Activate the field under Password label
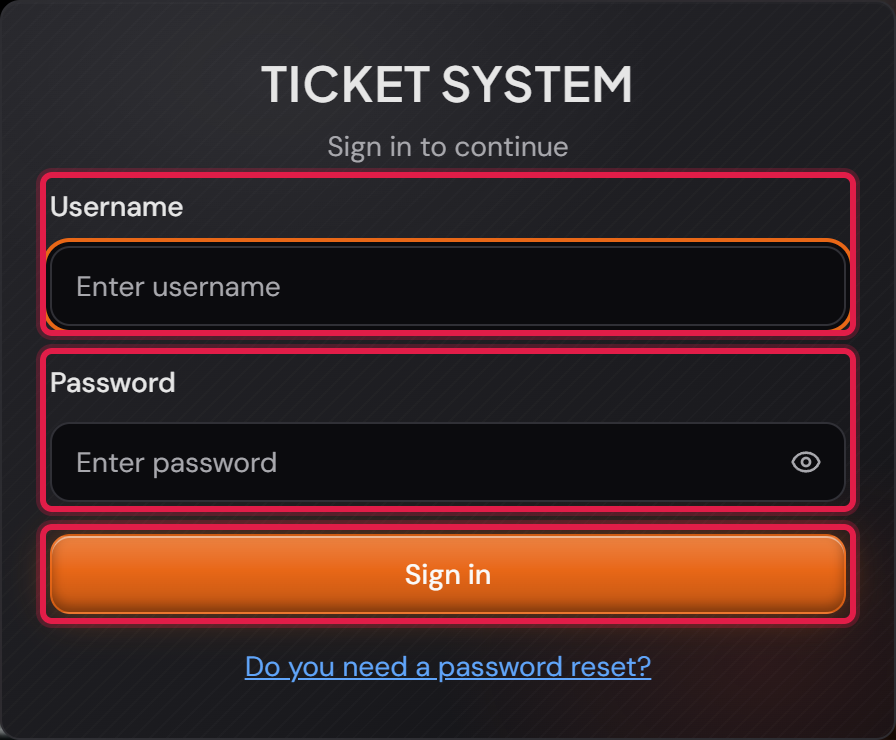This screenshot has height=740, width=896. point(447,462)
